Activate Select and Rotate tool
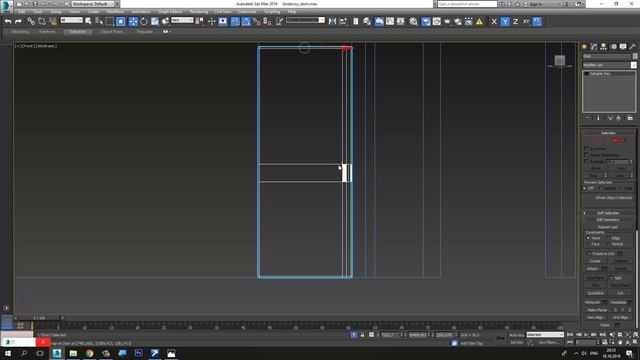640x360 pixels. (144, 21)
